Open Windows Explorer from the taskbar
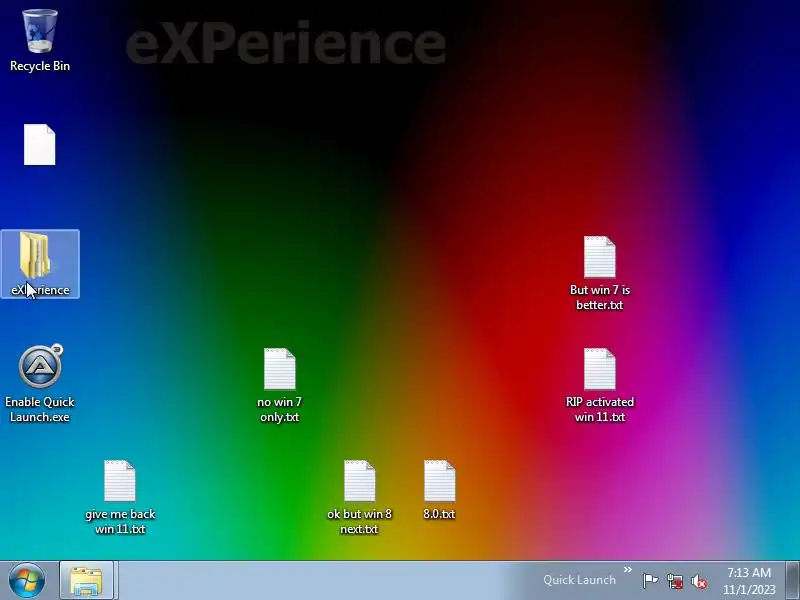 pos(86,581)
